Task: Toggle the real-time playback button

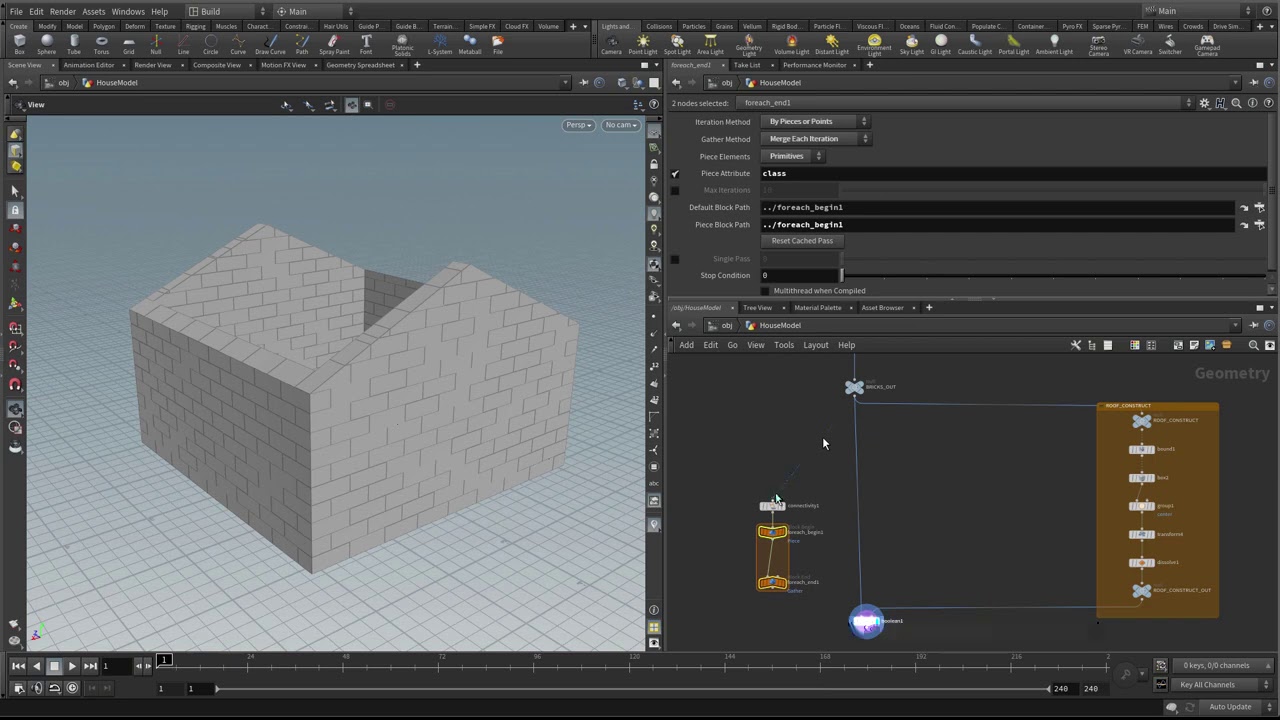Action: [72, 688]
